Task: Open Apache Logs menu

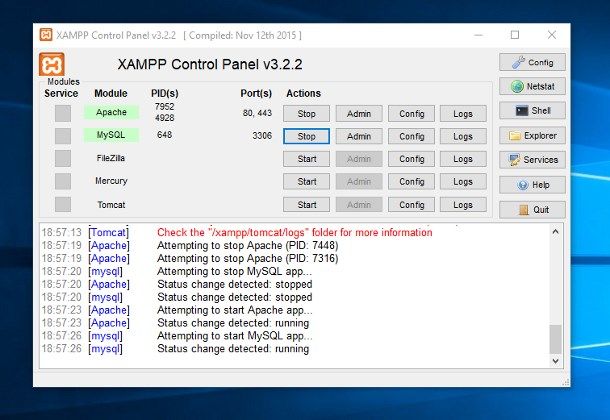Action: coord(463,114)
